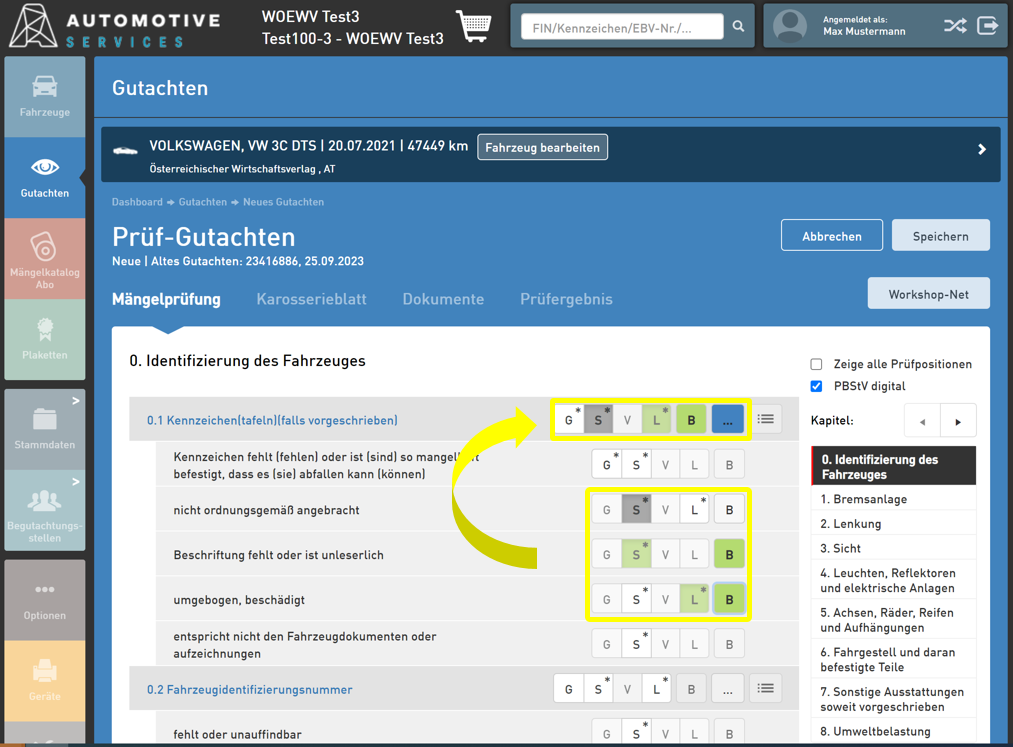Viewport: 1013px width, 747px height.
Task: Go to next chapter arrow
Action: [x=958, y=421]
